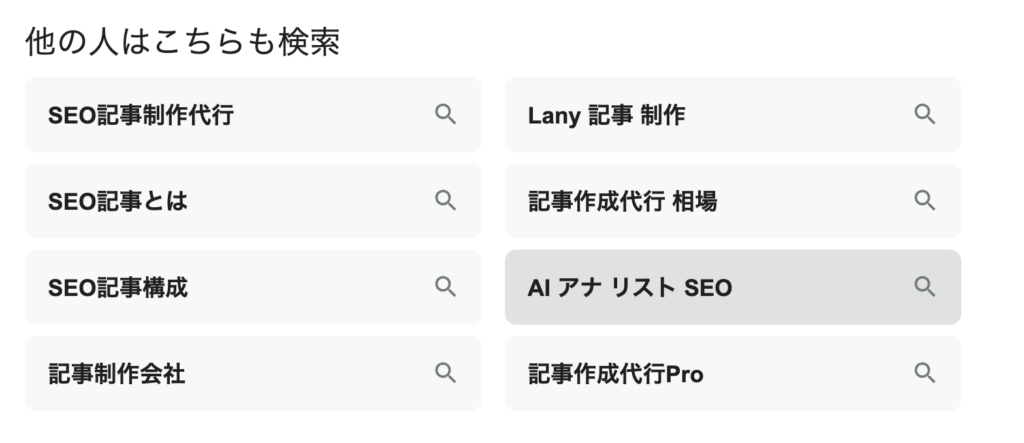Viewport: 1024px width, 443px height.
Task: Click the 他の人はこちらも検索 heading
Action: coord(181,42)
